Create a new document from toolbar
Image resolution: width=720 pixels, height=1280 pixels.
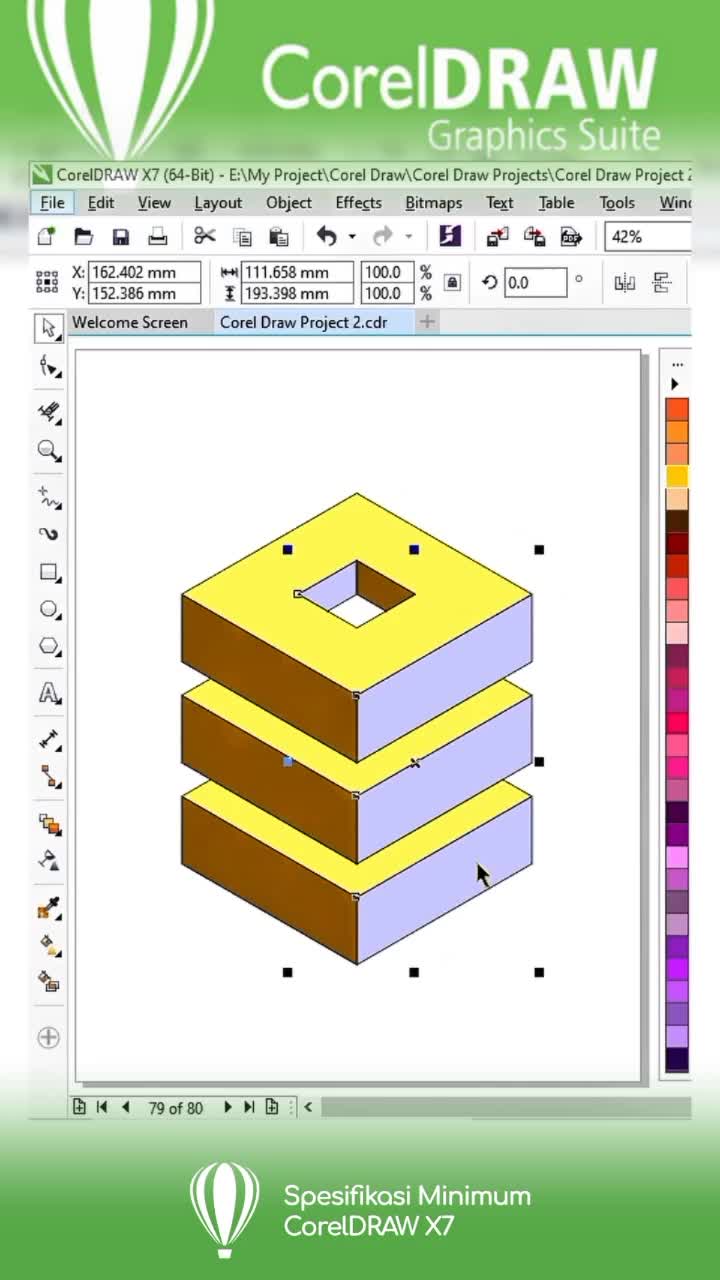click(x=46, y=237)
